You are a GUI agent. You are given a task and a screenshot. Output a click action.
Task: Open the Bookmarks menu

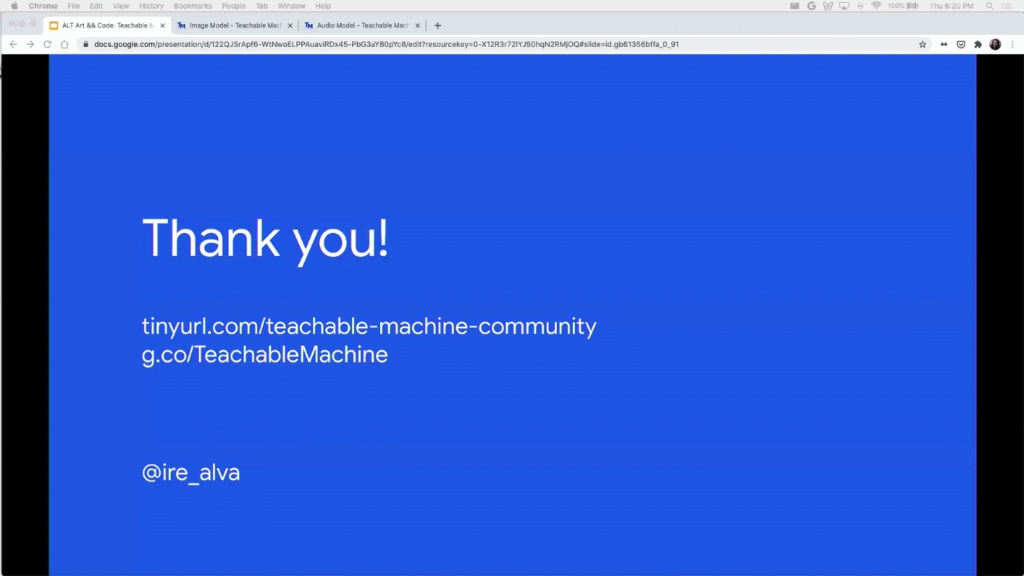tap(193, 6)
